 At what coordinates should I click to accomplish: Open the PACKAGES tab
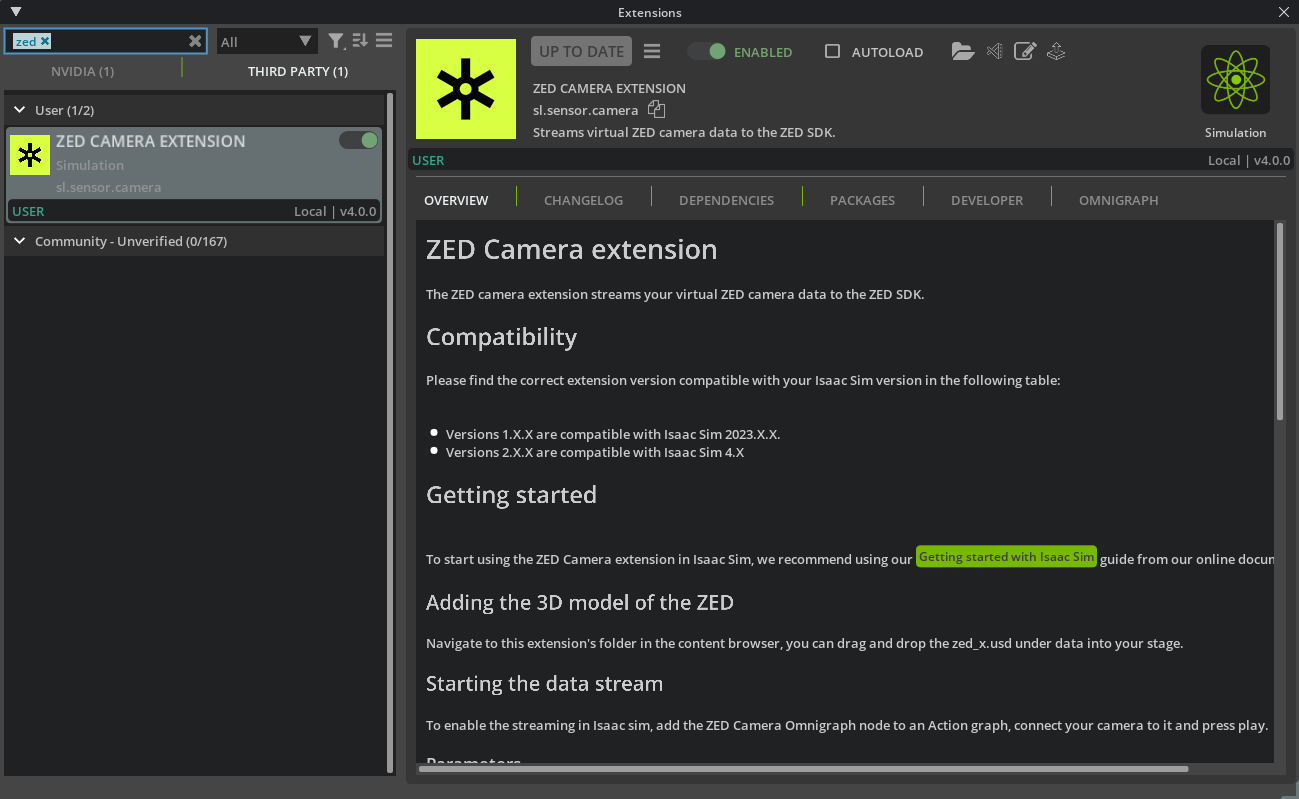click(x=862, y=200)
